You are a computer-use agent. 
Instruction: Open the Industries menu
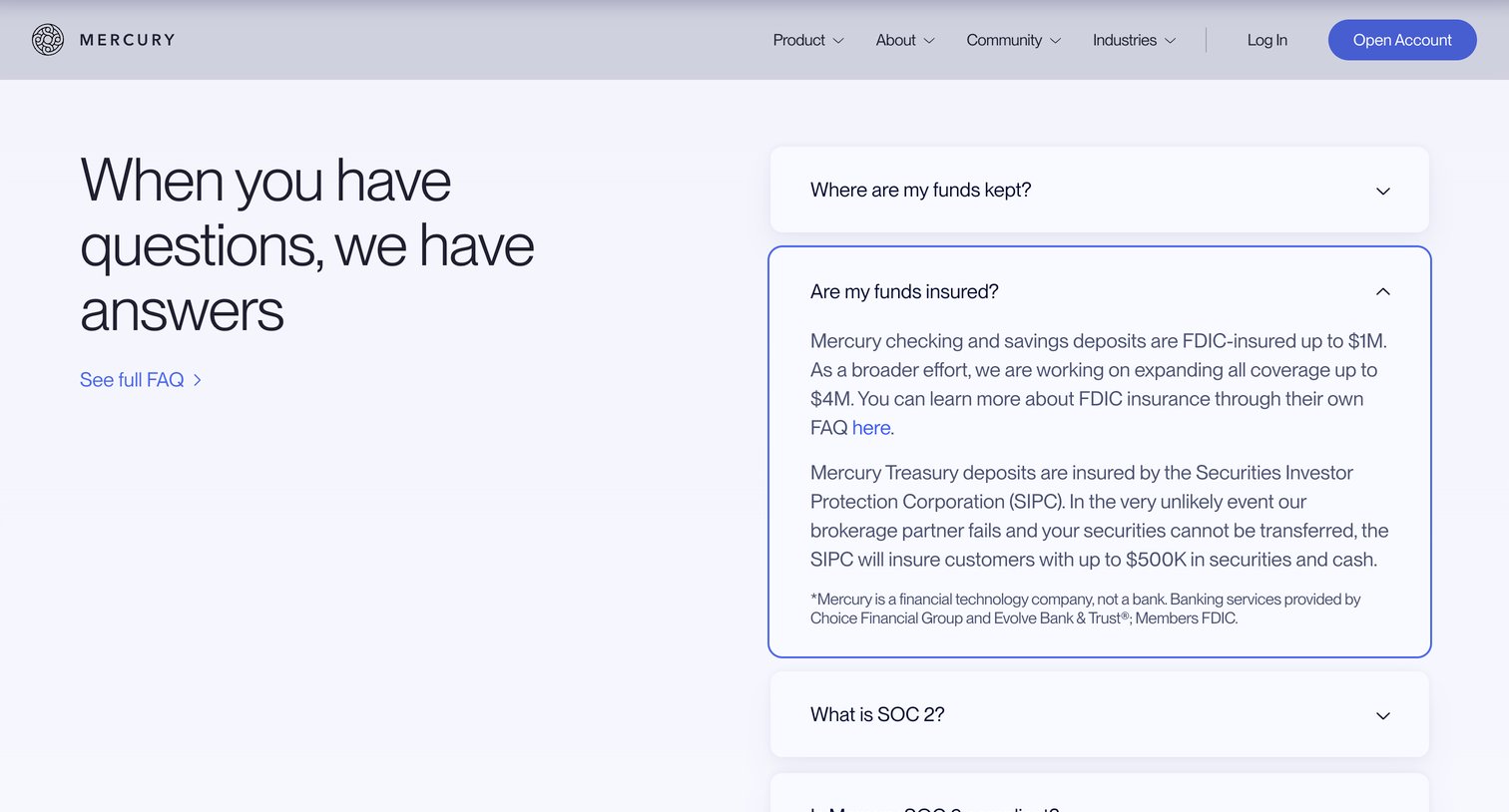pyautogui.click(x=1134, y=40)
